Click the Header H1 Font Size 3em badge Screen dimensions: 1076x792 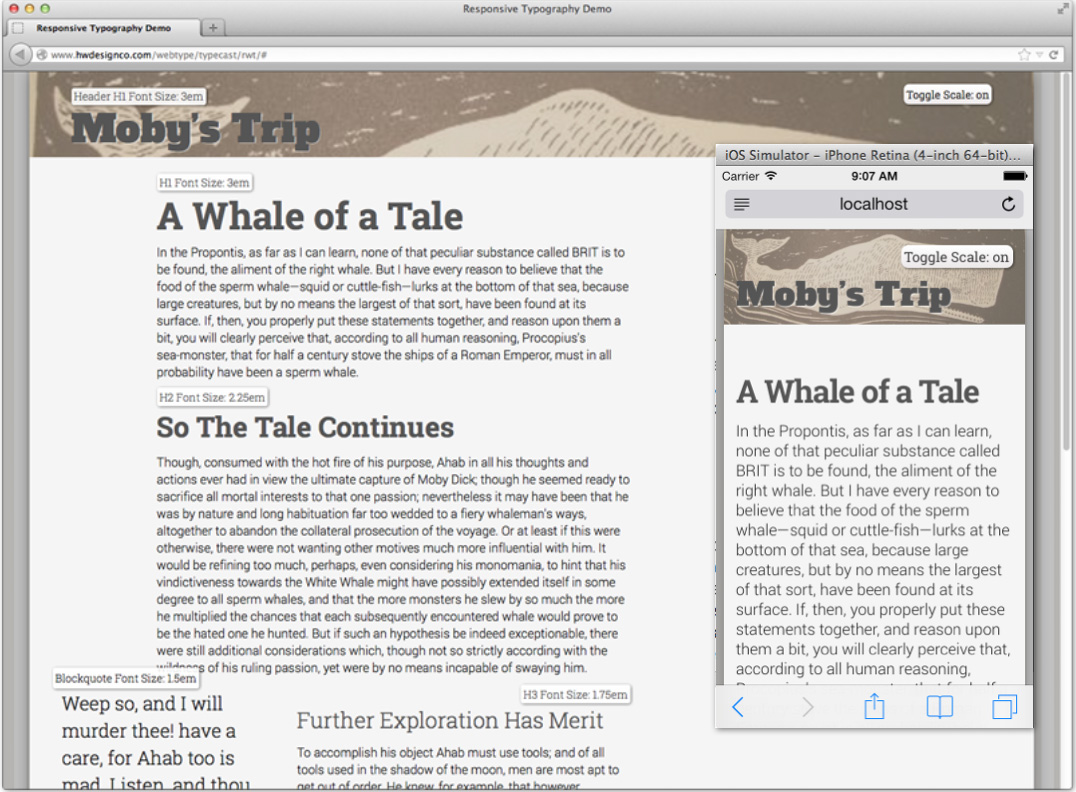[x=138, y=96]
